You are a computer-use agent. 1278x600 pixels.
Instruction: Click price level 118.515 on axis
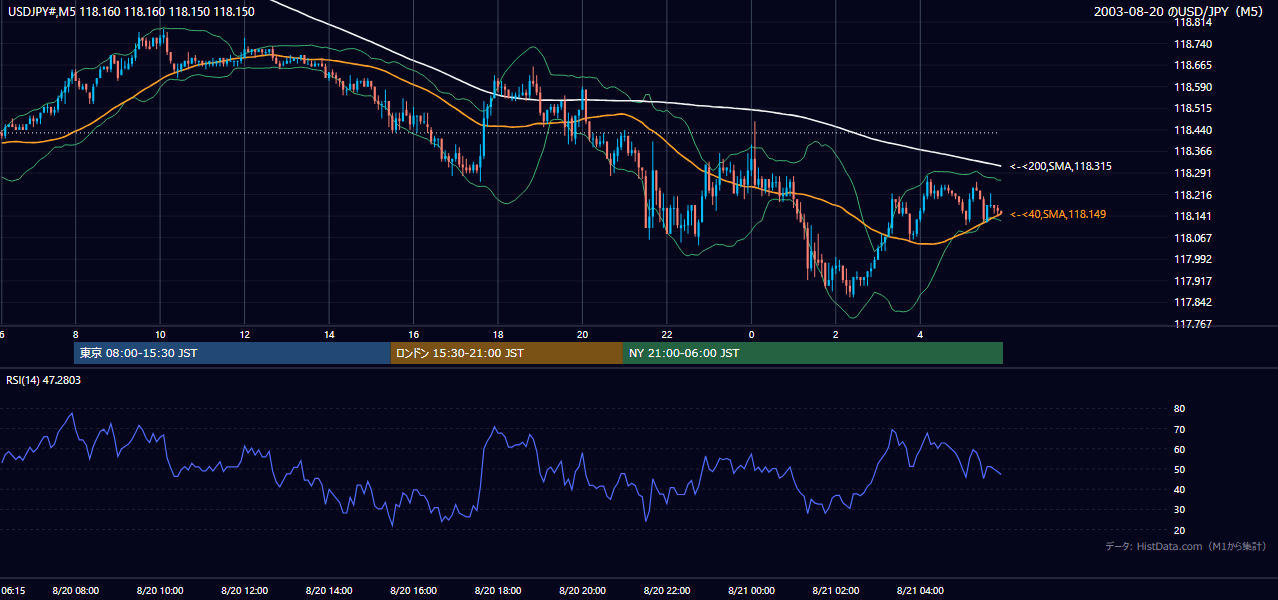click(1193, 108)
